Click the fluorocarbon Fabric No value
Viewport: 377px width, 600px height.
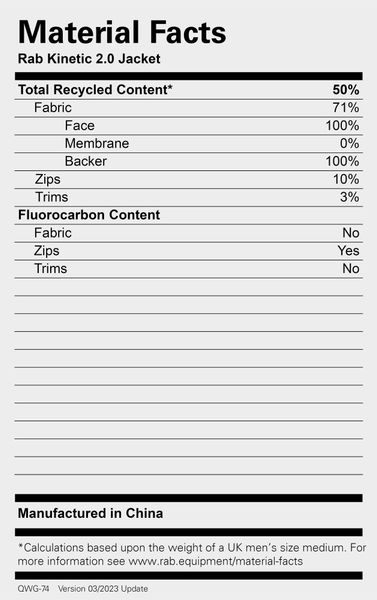(351, 233)
